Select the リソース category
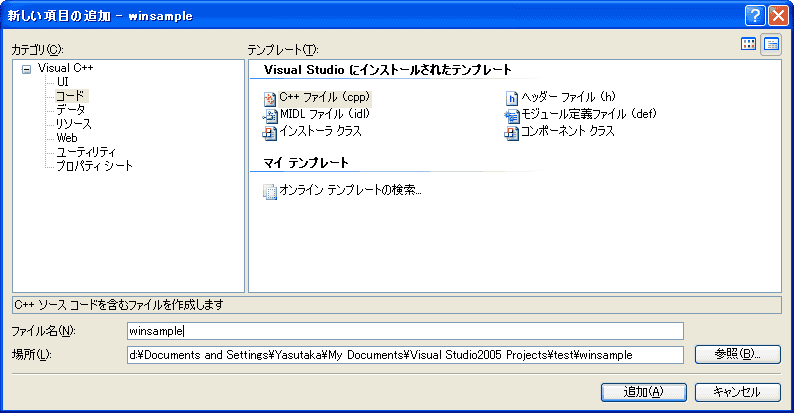The image size is (794, 413). click(74, 123)
